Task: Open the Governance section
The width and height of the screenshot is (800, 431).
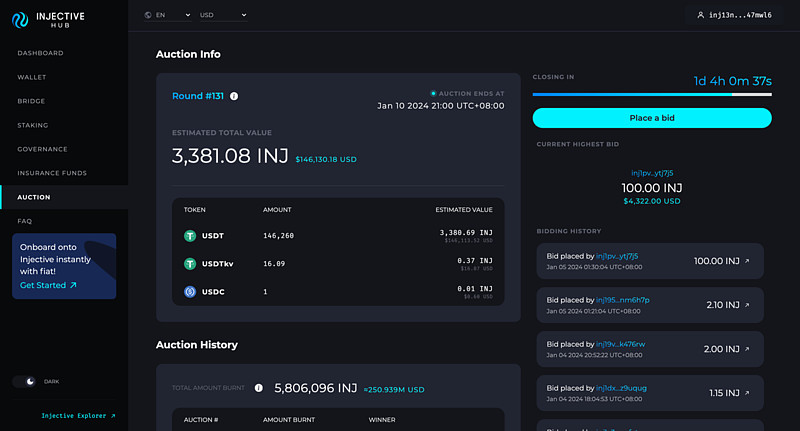Action: pyautogui.click(x=43, y=149)
